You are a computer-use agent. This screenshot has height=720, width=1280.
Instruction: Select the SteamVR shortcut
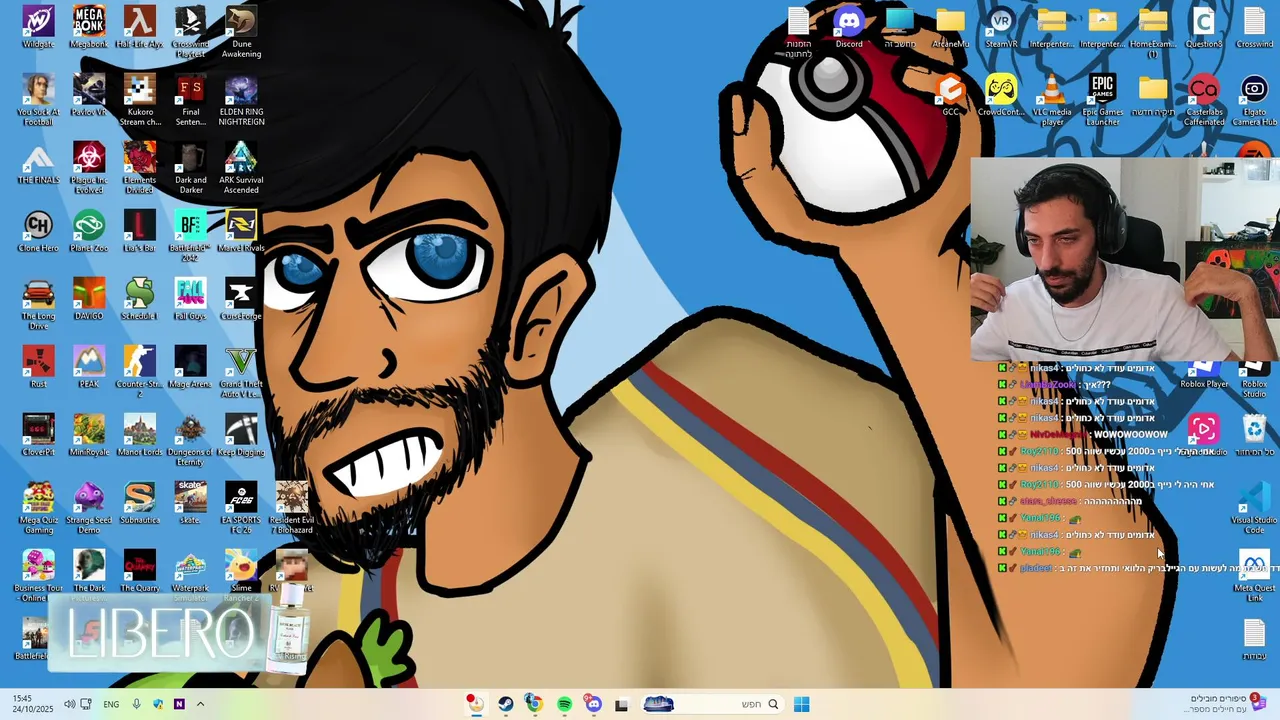coord(1001,27)
